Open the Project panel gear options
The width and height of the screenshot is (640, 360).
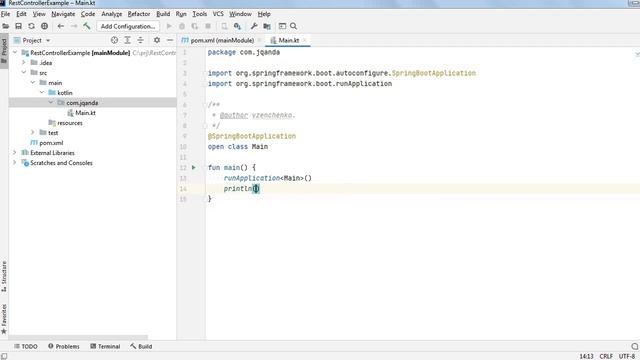pos(157,40)
